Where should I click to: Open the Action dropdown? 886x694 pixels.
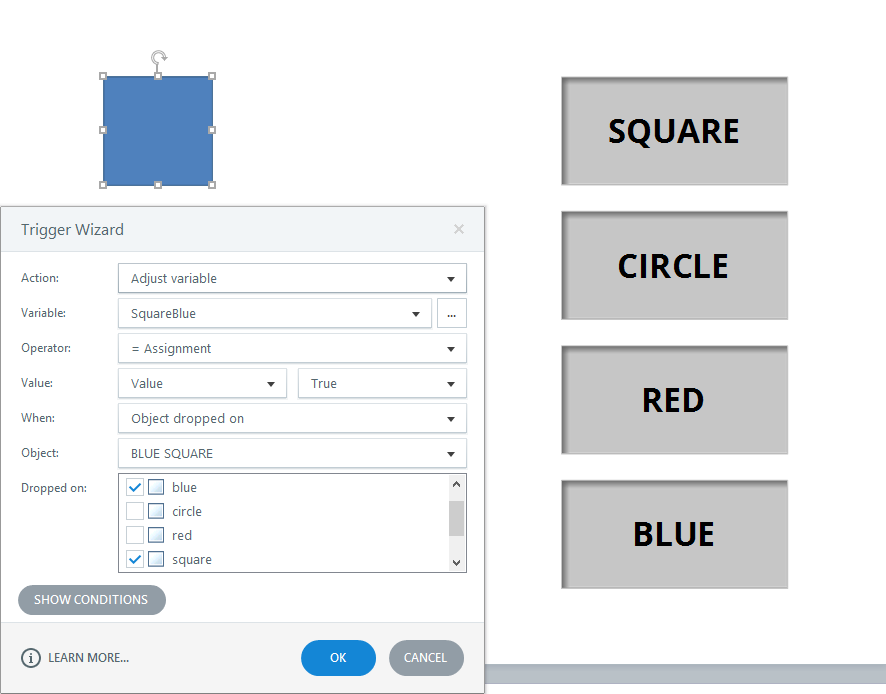292,279
